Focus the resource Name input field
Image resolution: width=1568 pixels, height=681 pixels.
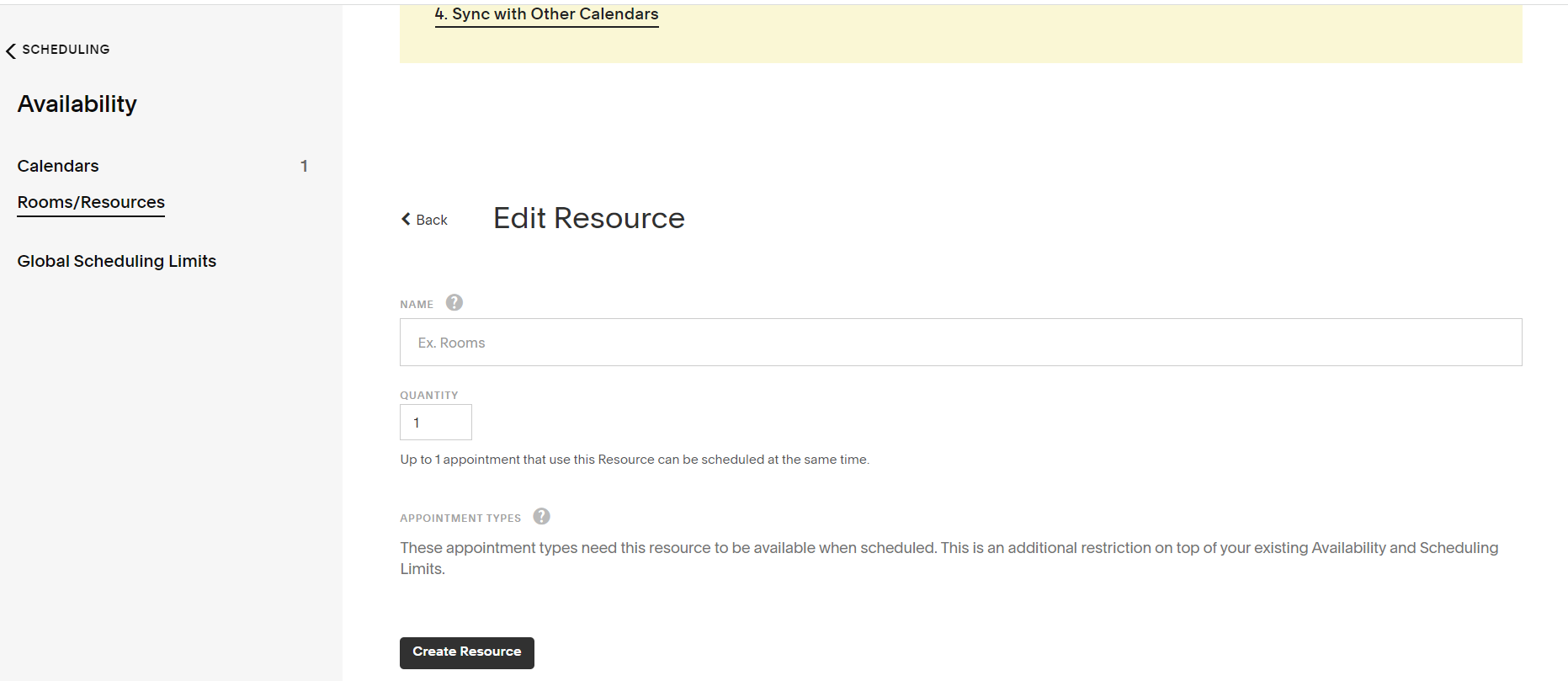tap(960, 342)
